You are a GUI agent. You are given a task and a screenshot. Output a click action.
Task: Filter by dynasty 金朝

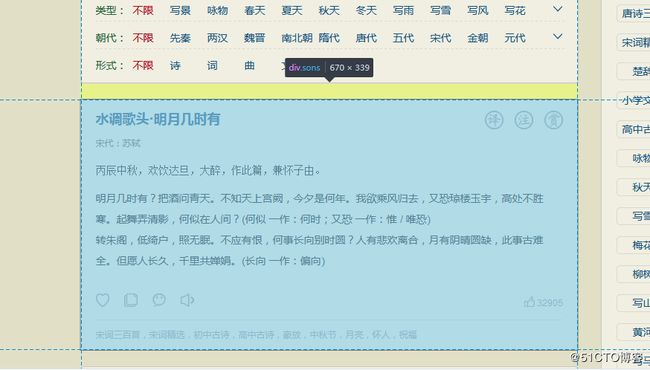tap(478, 38)
